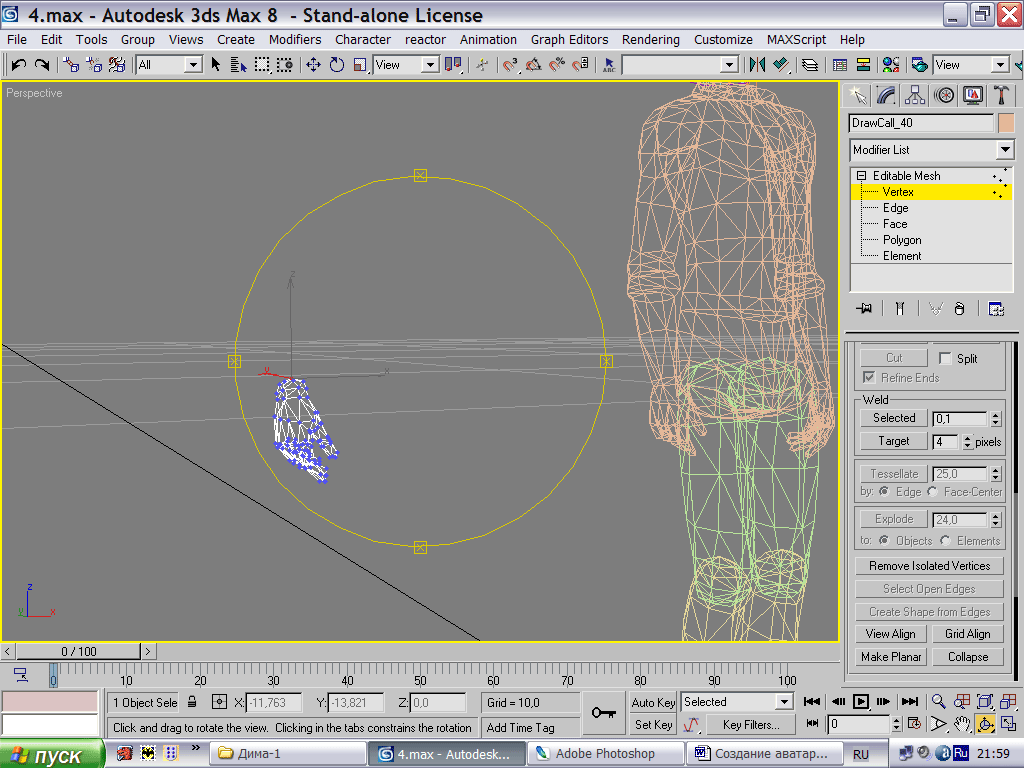
Task: Open the Key Filters dialog button
Action: 751,724
